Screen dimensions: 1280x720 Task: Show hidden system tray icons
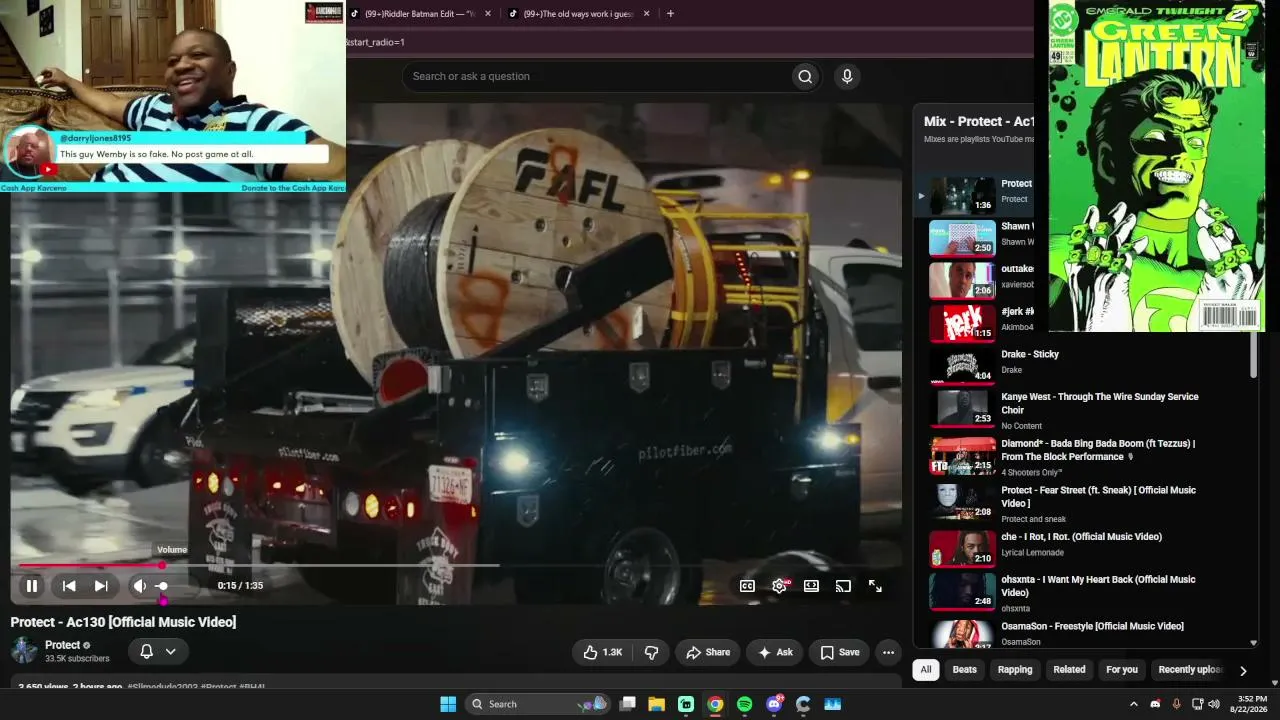tap(1133, 704)
